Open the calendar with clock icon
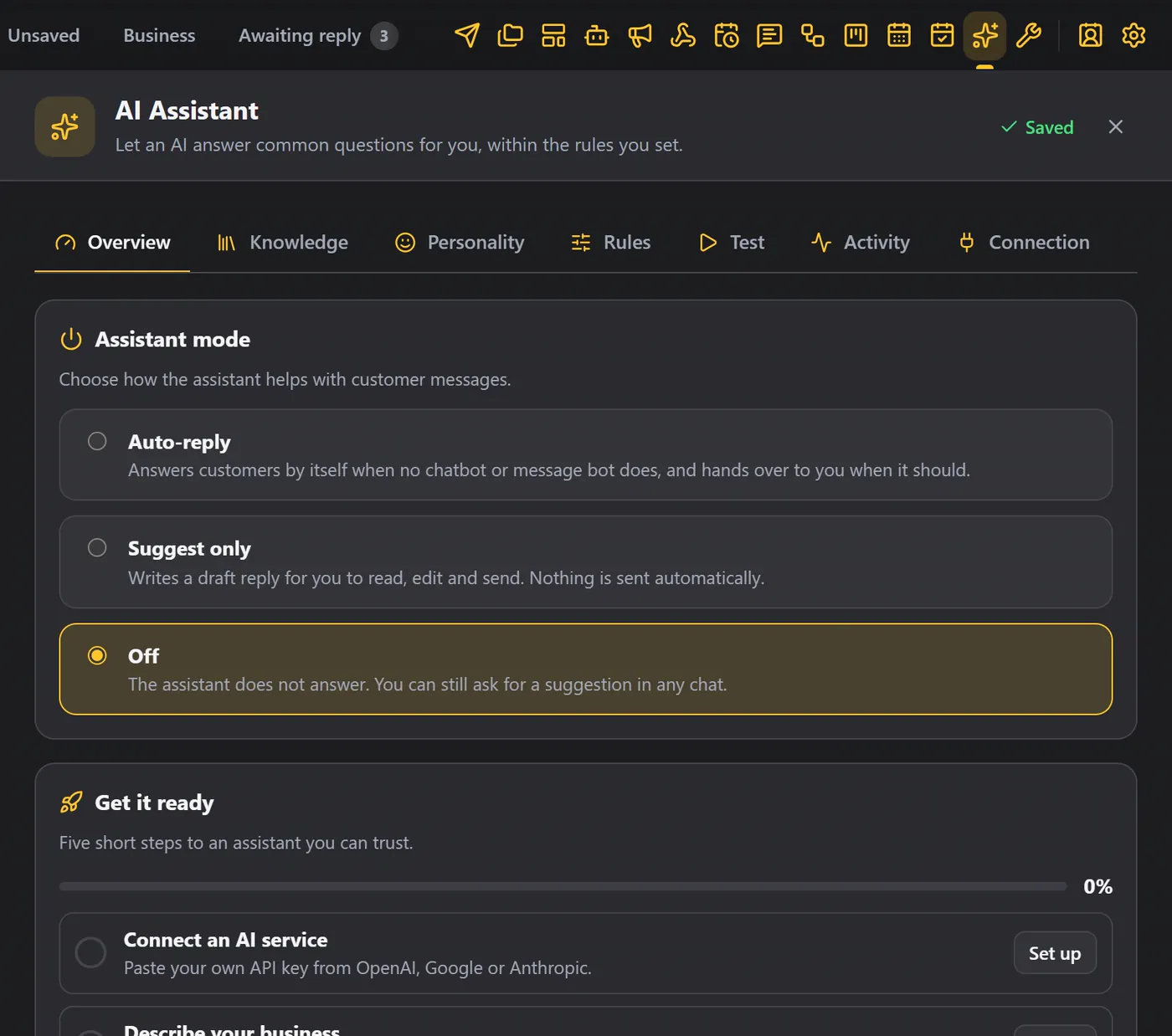 coord(727,35)
